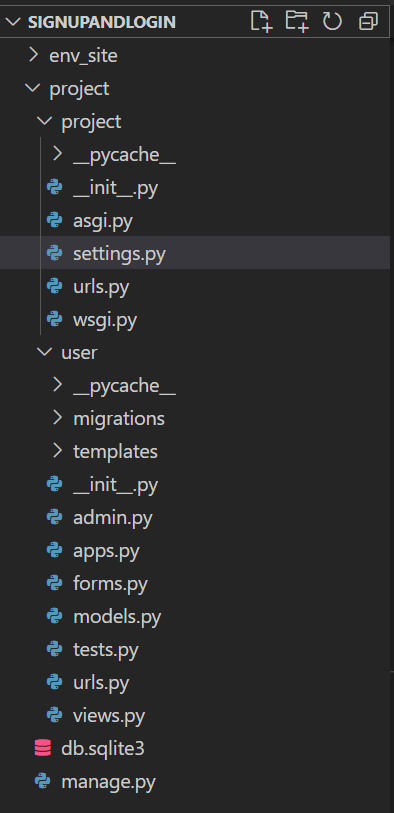The height and width of the screenshot is (813, 394).
Task: Click Python icon beside manage.py
Action: (x=43, y=781)
